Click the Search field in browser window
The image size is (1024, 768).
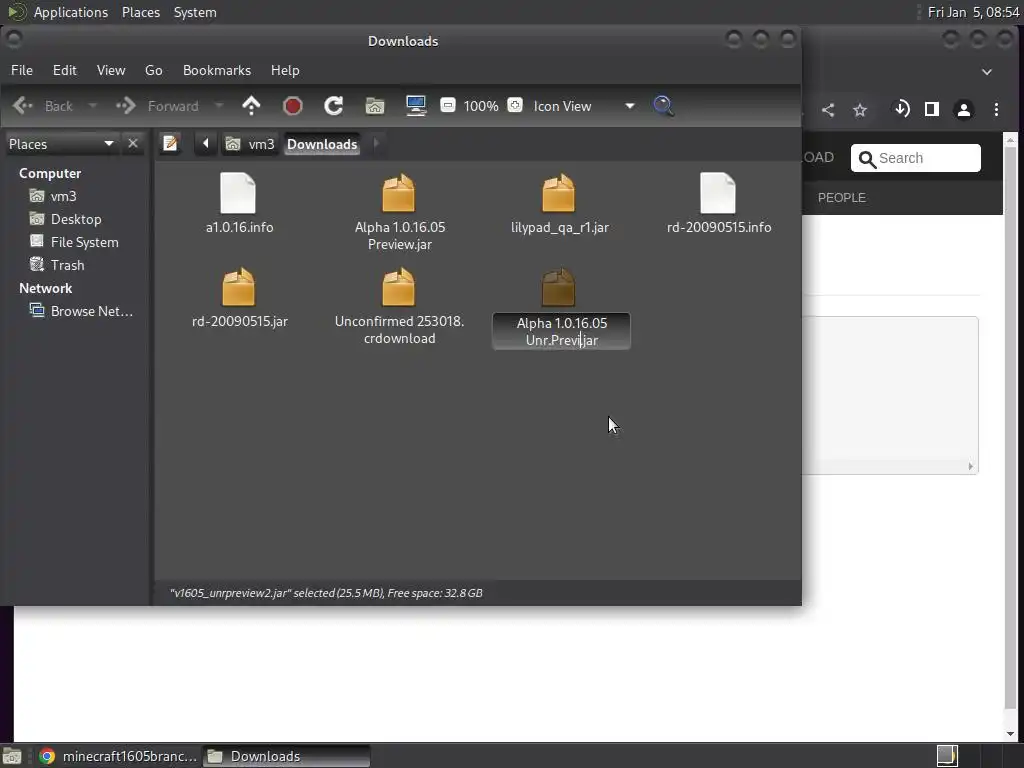click(x=916, y=158)
